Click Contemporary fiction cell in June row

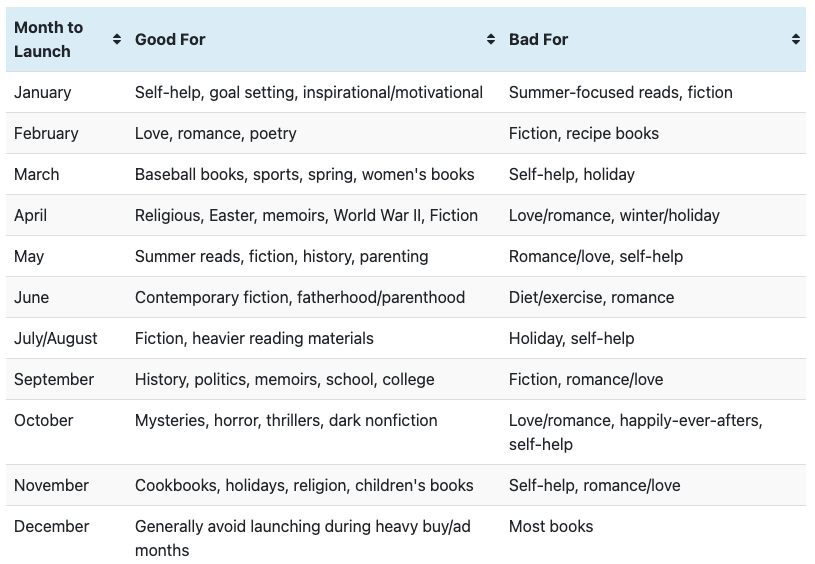coord(314,297)
